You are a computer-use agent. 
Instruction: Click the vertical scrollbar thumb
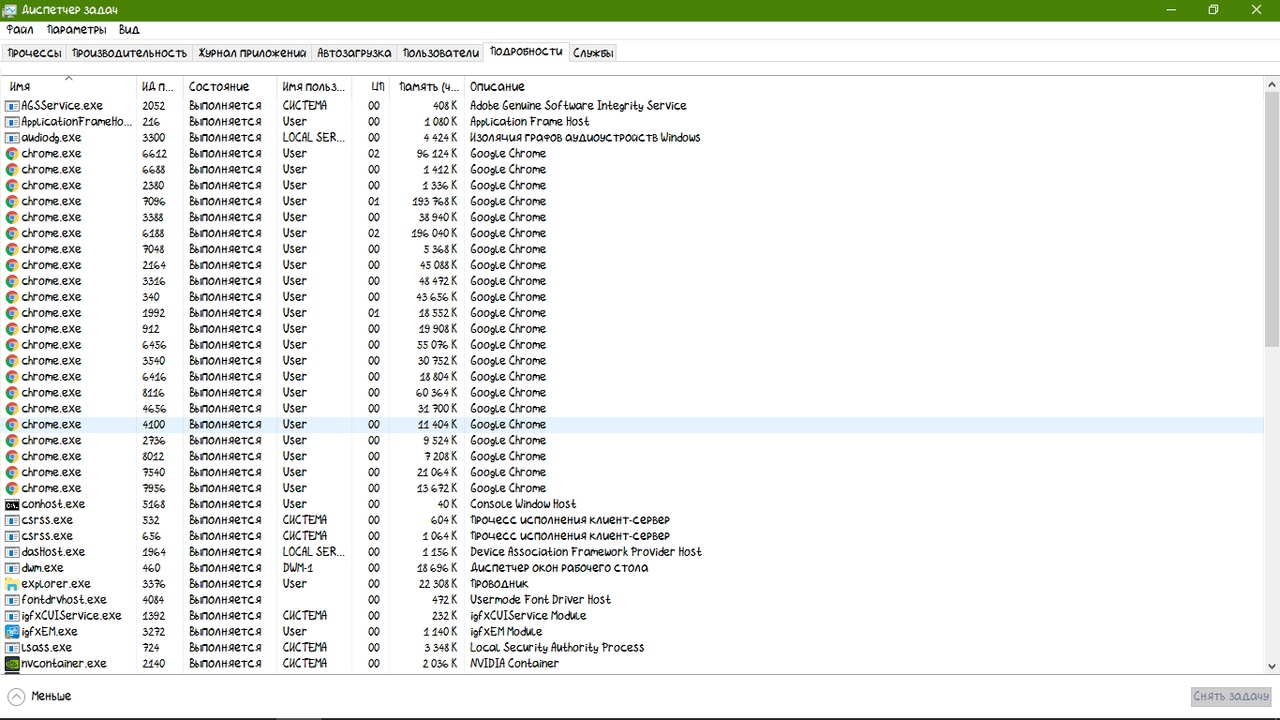pos(1272,220)
